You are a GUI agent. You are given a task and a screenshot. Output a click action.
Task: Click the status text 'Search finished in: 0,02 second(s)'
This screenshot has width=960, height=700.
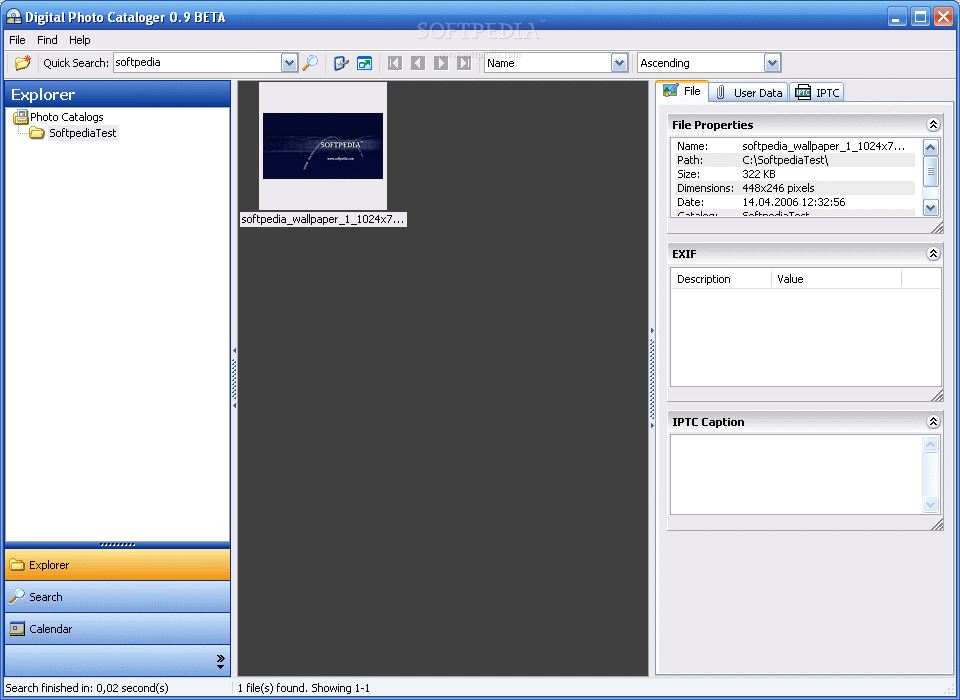point(87,688)
